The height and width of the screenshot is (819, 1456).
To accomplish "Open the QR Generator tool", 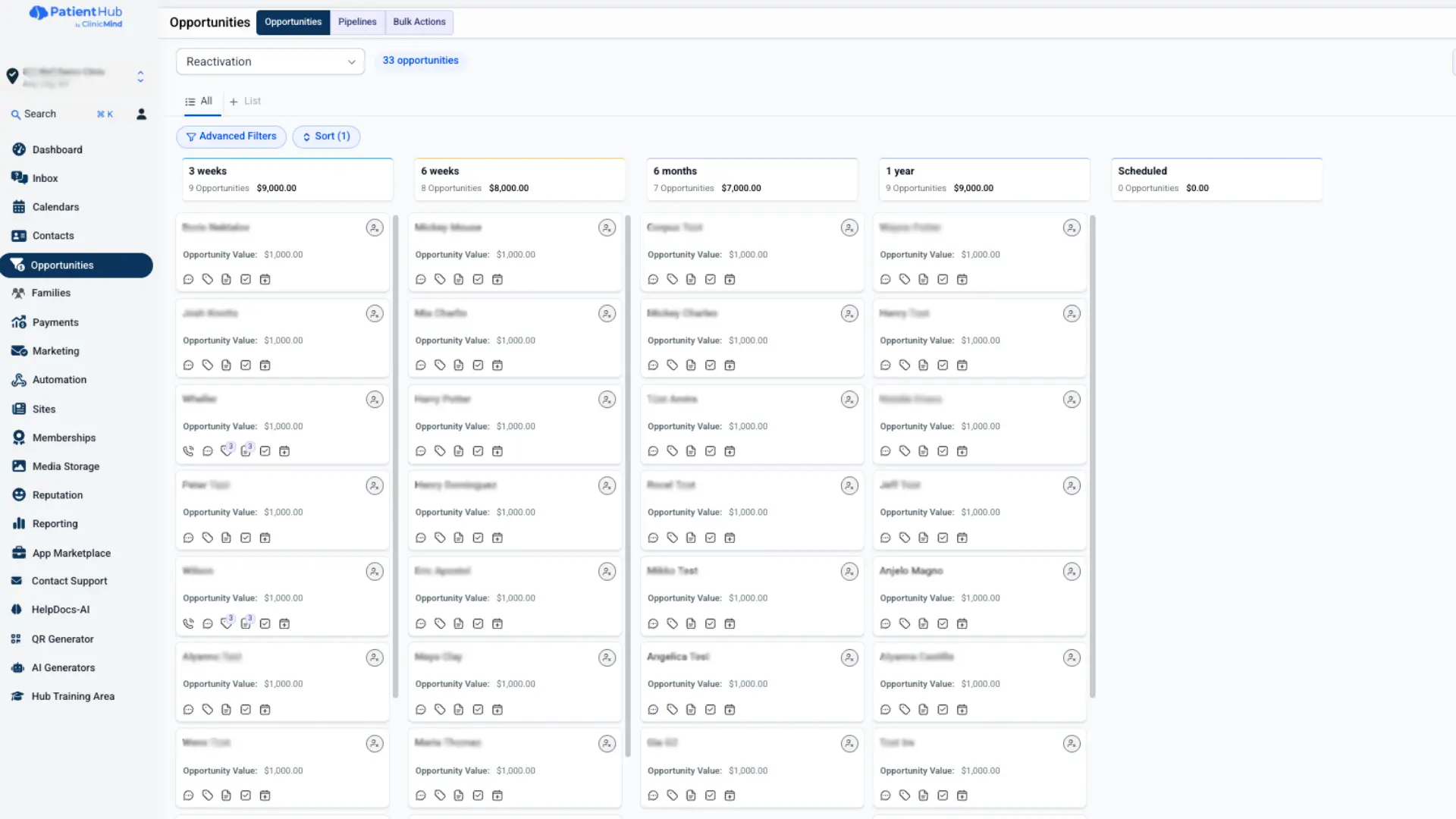I will [62, 639].
